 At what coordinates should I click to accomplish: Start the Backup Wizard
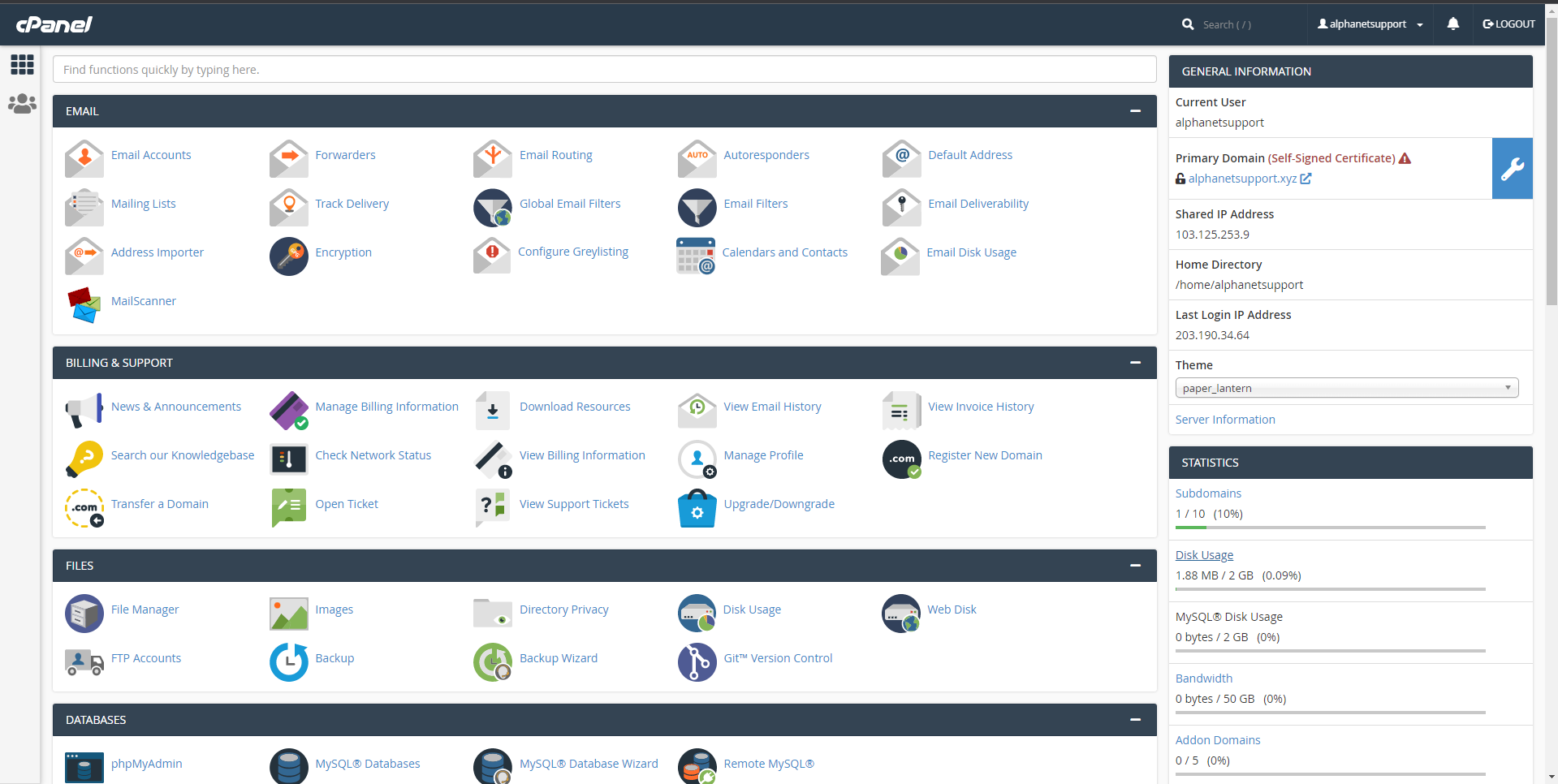[558, 658]
